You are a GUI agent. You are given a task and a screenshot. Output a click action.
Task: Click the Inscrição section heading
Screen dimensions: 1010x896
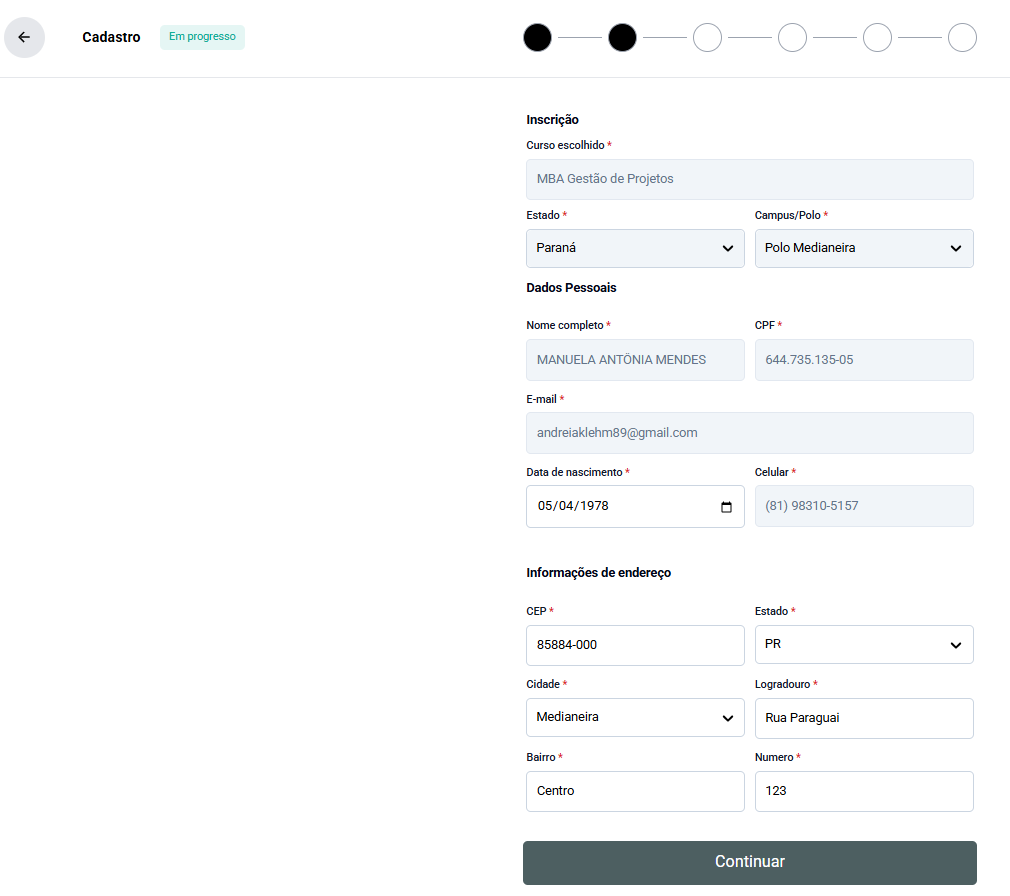(x=552, y=120)
